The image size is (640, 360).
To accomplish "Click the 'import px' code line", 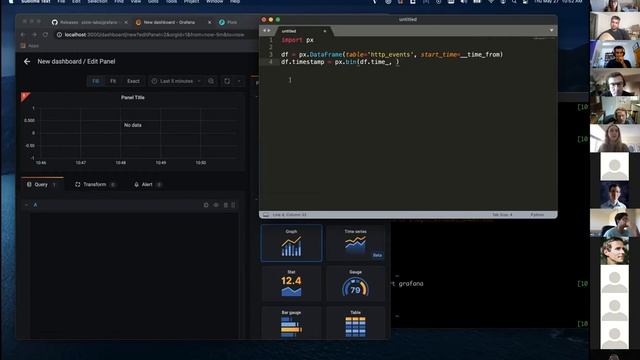I will pos(298,40).
